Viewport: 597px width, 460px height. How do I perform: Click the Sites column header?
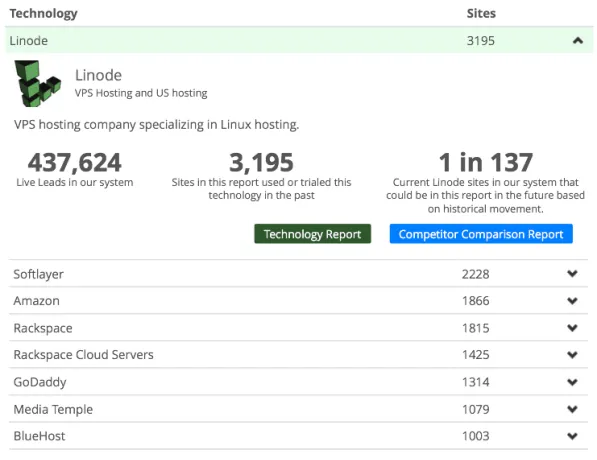tap(481, 13)
